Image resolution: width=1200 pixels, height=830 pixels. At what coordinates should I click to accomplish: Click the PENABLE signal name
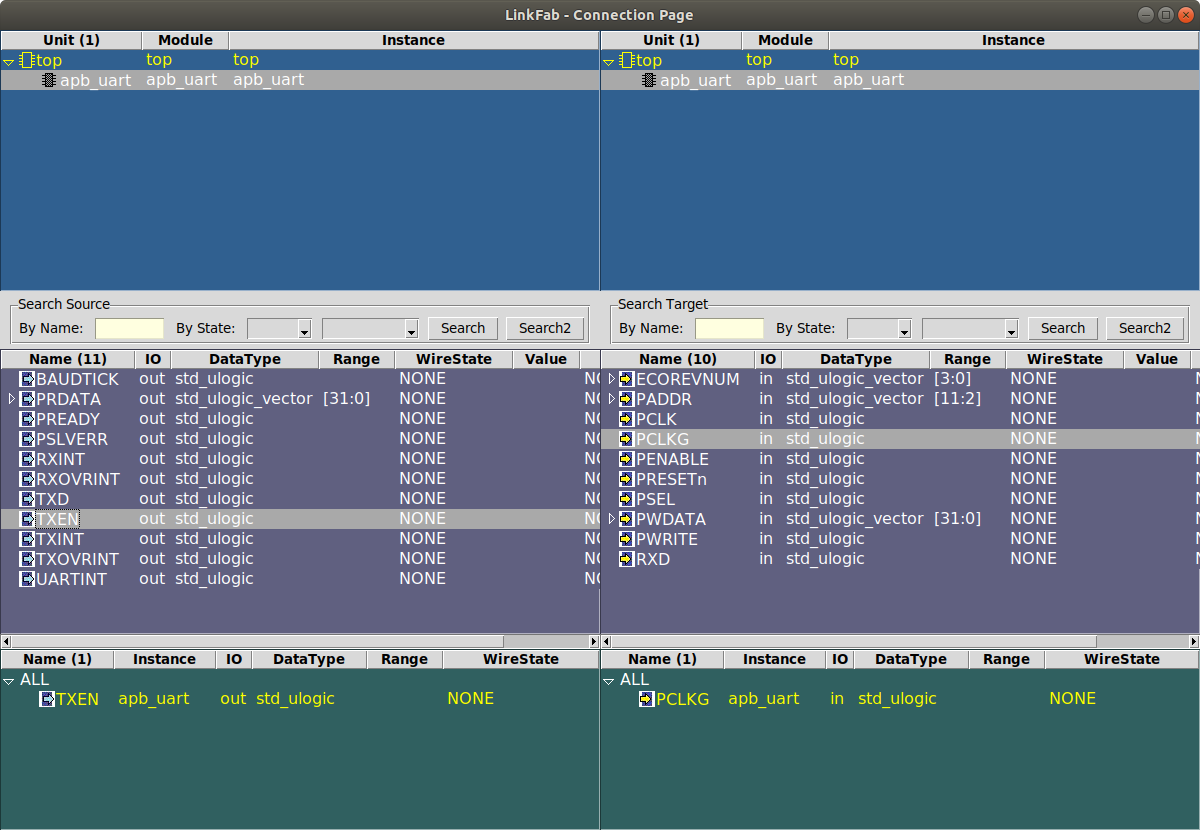coord(672,459)
